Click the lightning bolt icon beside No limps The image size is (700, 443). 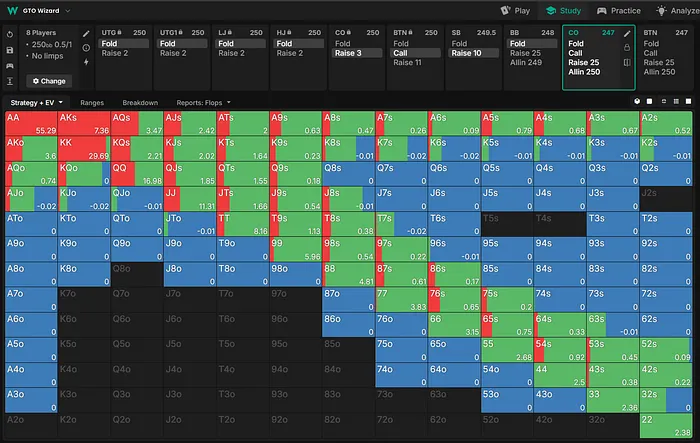[x=86, y=61]
